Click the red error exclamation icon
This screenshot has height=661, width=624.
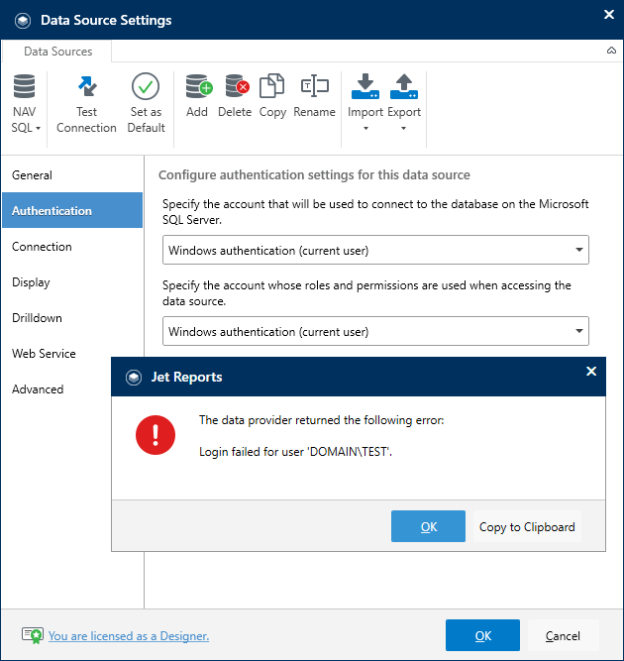[155, 435]
